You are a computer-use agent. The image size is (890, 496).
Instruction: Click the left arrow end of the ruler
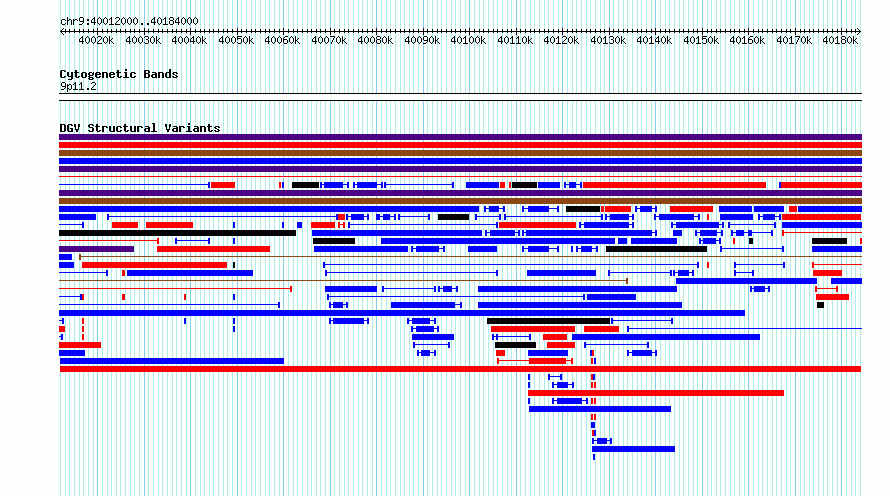coord(62,31)
